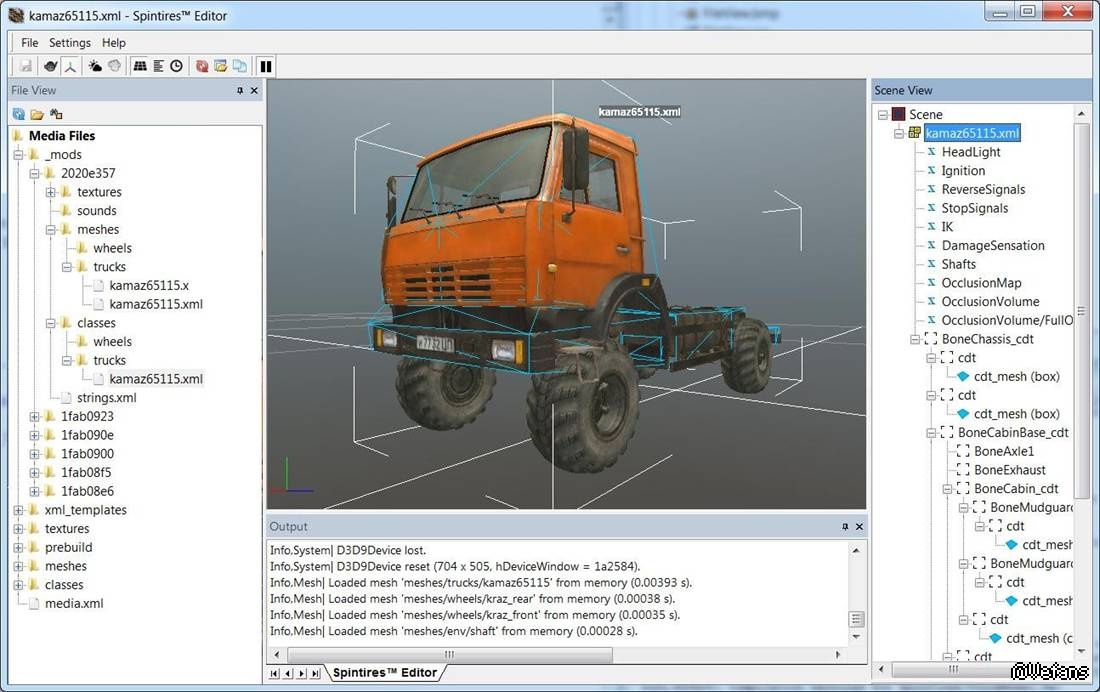Click the red reload icon in toolbar
This screenshot has width=1100, height=692.
203,66
